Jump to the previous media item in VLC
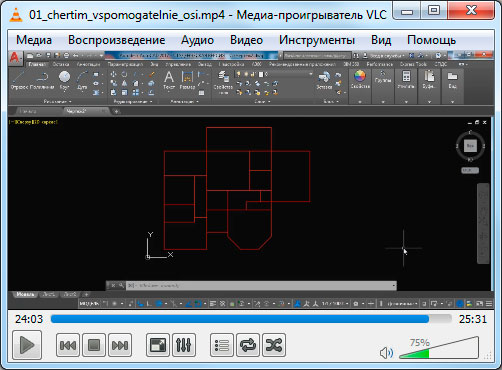This screenshot has width=502, height=370. point(68,345)
